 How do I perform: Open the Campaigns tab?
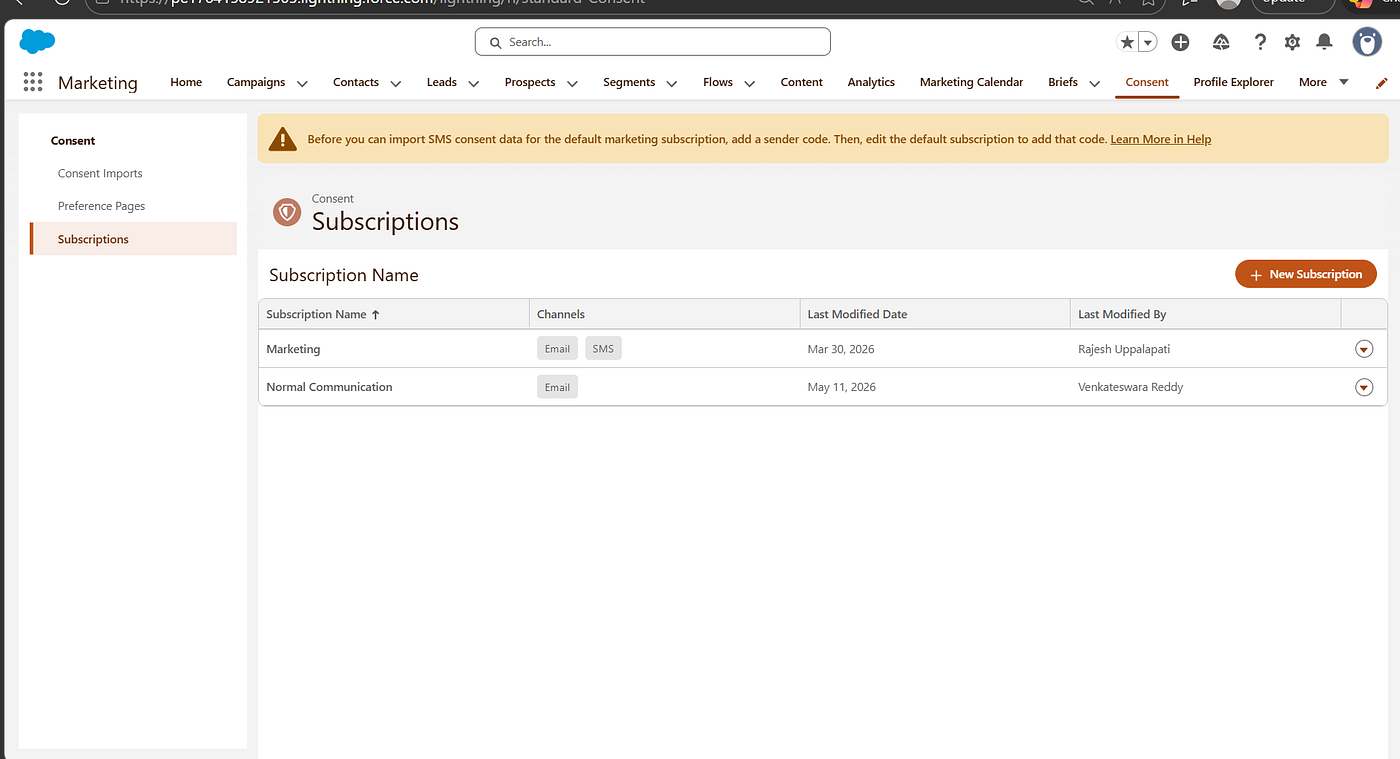coord(256,82)
